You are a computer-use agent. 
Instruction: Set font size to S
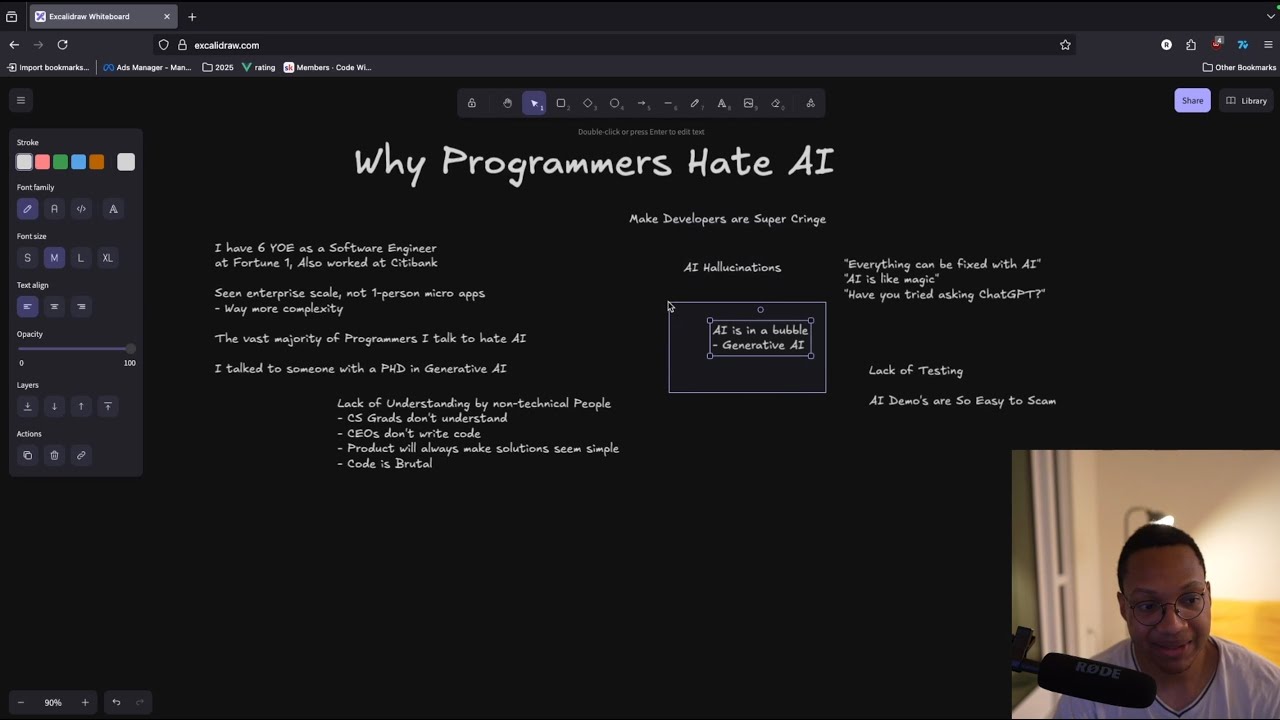pyautogui.click(x=27, y=258)
